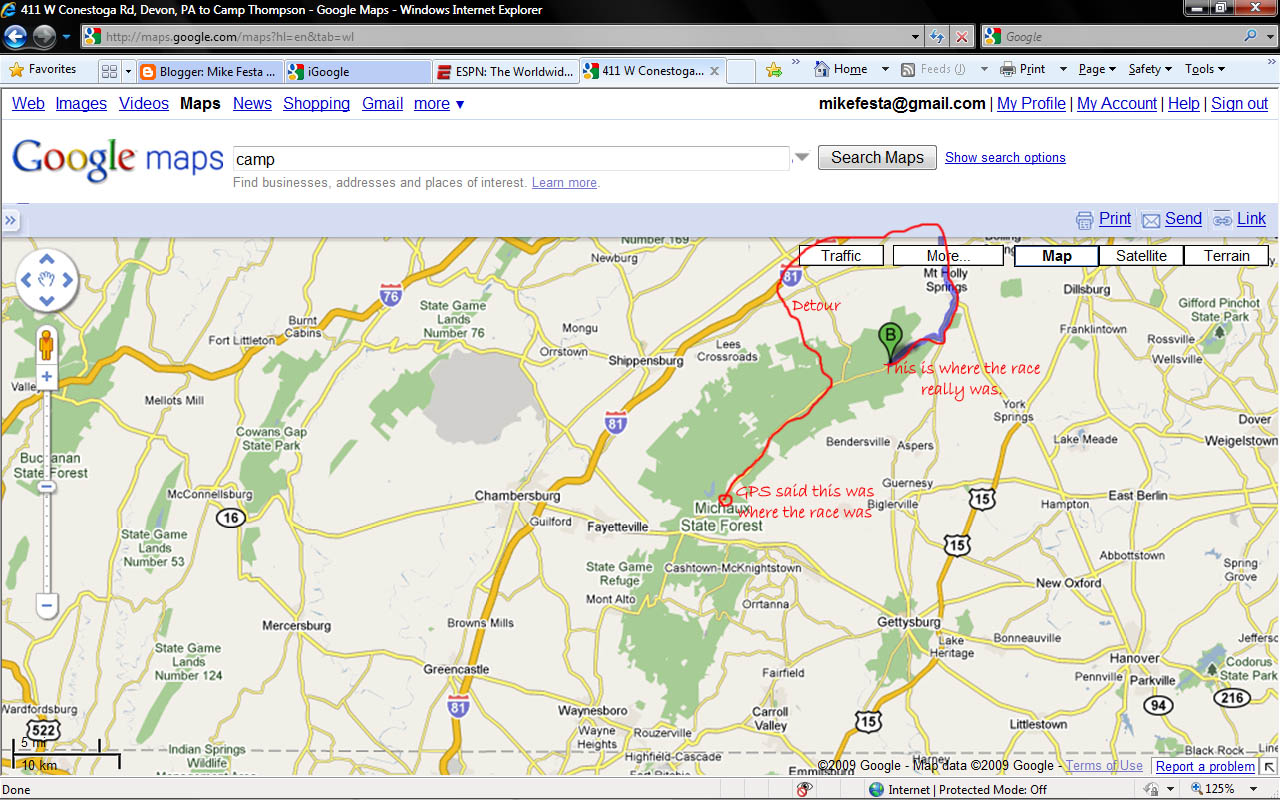Show the hidden left panel with double-arrow
1280x800 pixels.
click(x=11, y=220)
